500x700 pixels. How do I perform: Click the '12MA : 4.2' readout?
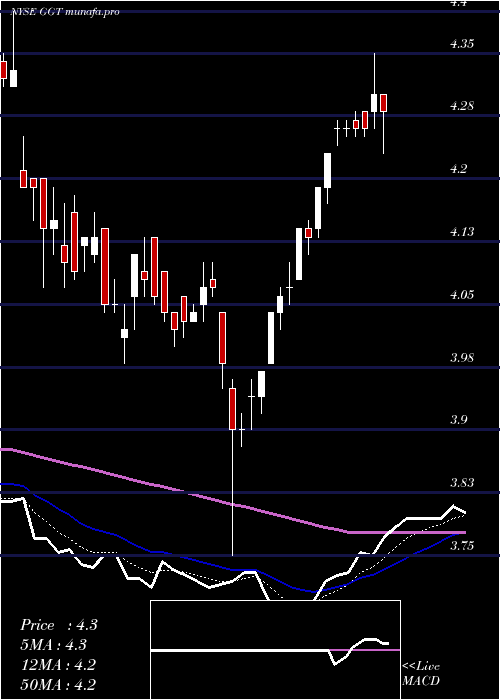58,665
